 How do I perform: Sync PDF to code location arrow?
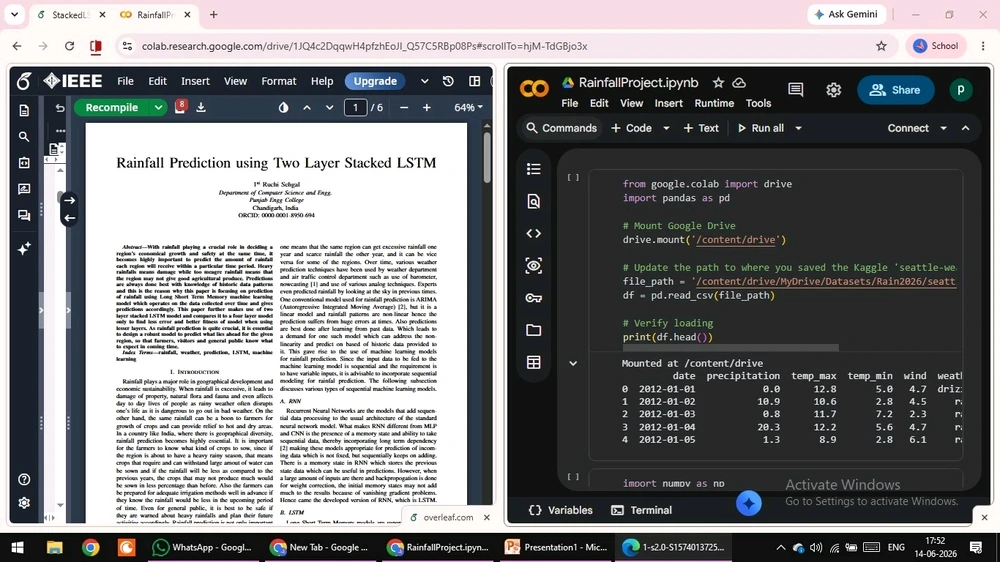[70, 218]
